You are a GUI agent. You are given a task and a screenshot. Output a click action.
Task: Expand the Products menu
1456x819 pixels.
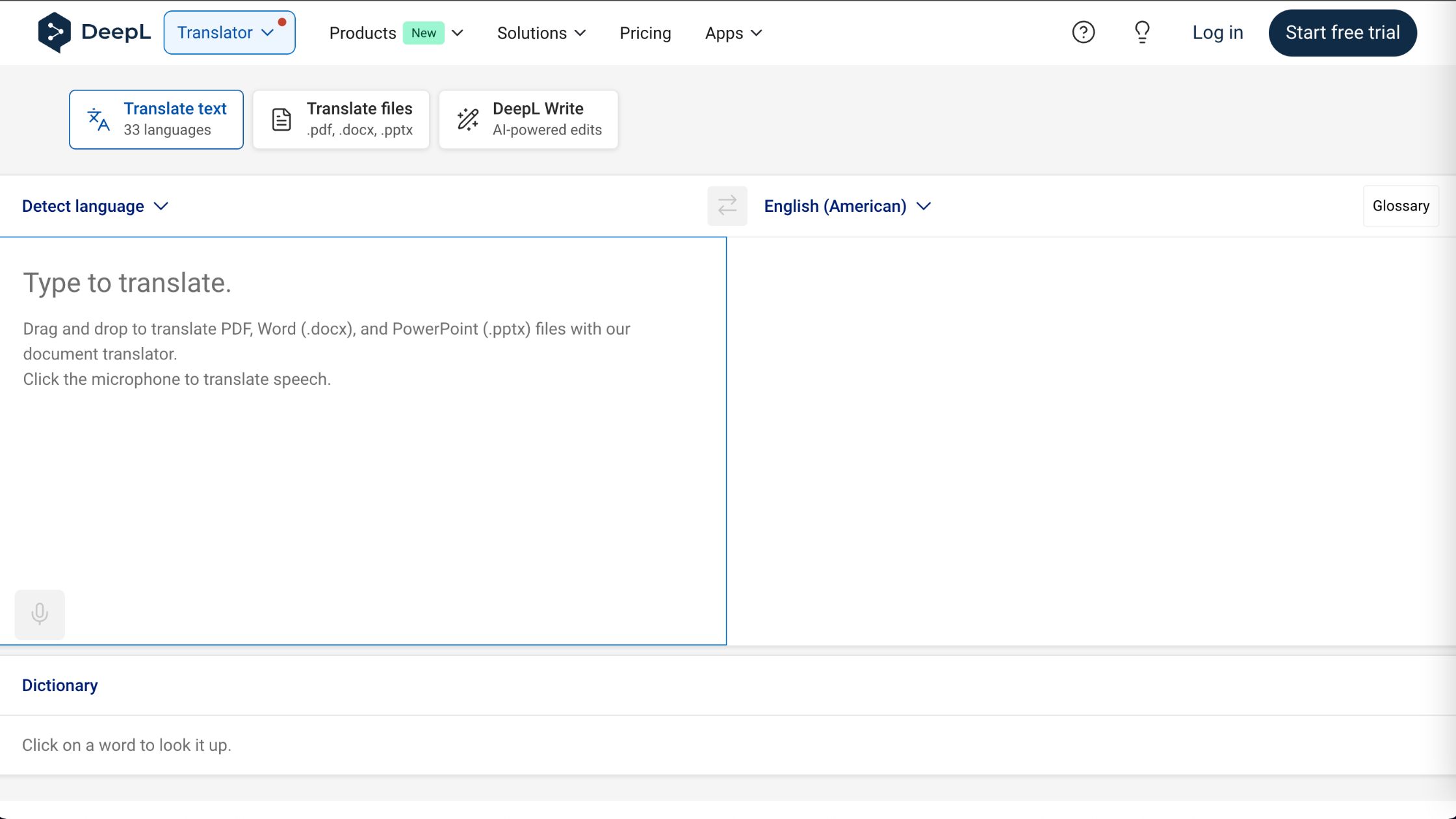click(396, 33)
